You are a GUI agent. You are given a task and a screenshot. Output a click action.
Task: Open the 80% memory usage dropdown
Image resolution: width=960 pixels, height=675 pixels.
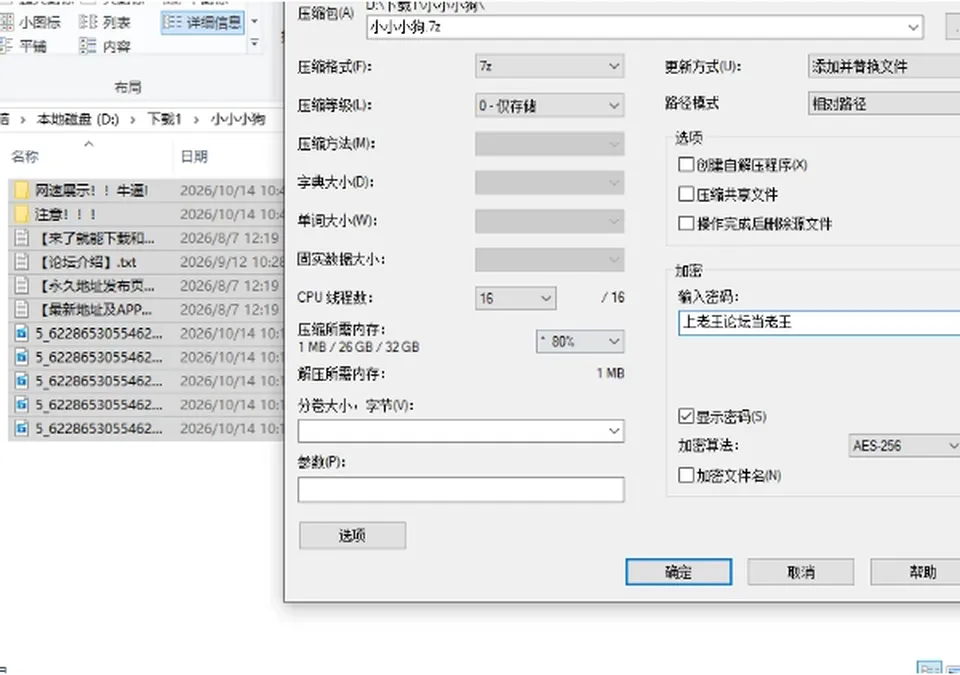(580, 342)
